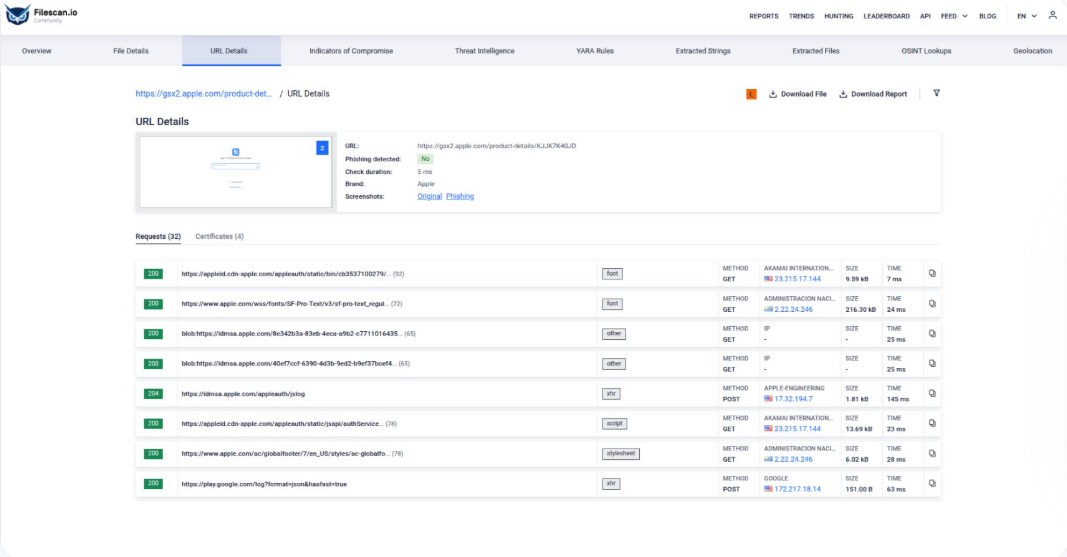The height and width of the screenshot is (557, 1067).
Task: Open API in top navigation
Action: tap(925, 16)
